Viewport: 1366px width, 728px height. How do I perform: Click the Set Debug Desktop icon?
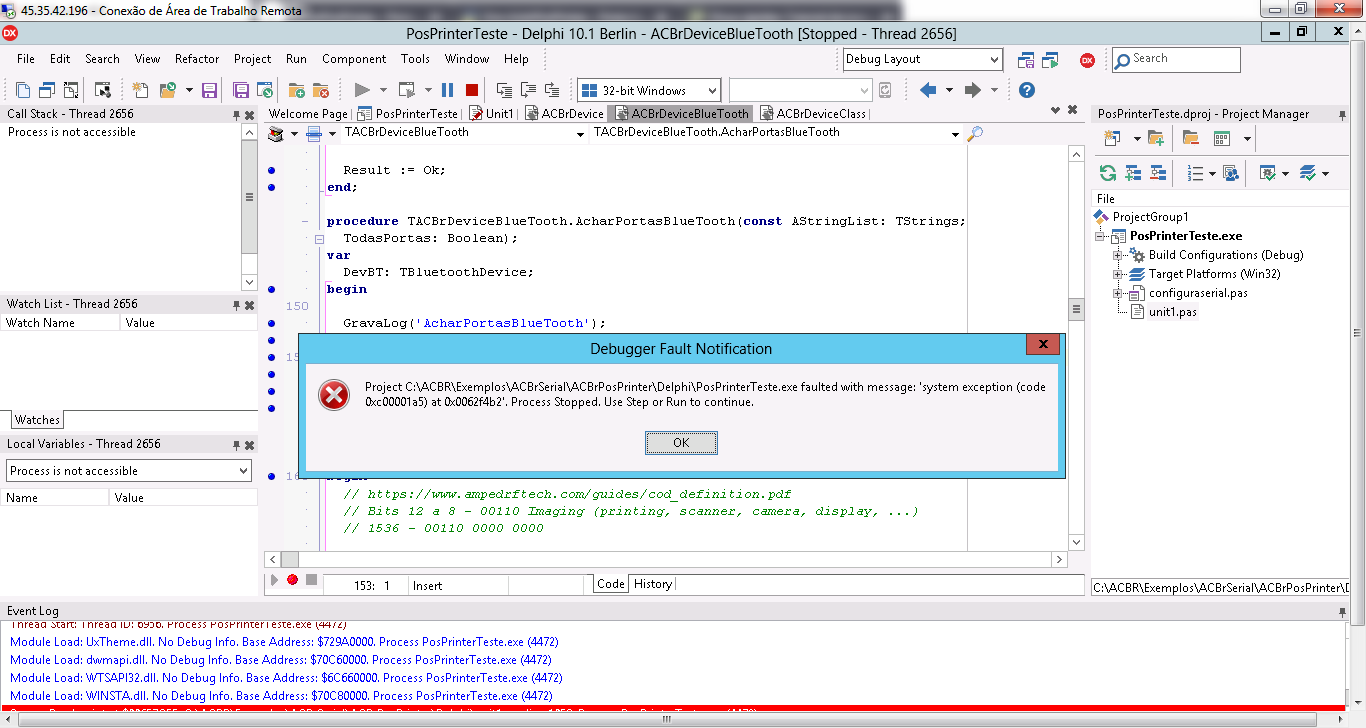(1050, 60)
